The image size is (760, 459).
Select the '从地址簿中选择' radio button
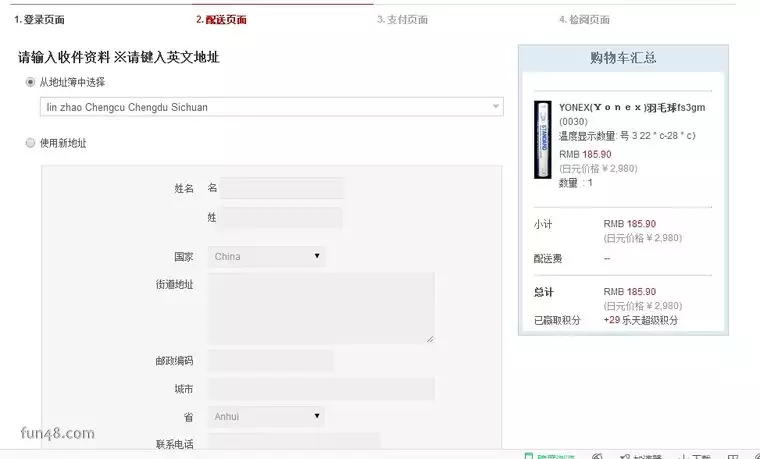coord(31,82)
